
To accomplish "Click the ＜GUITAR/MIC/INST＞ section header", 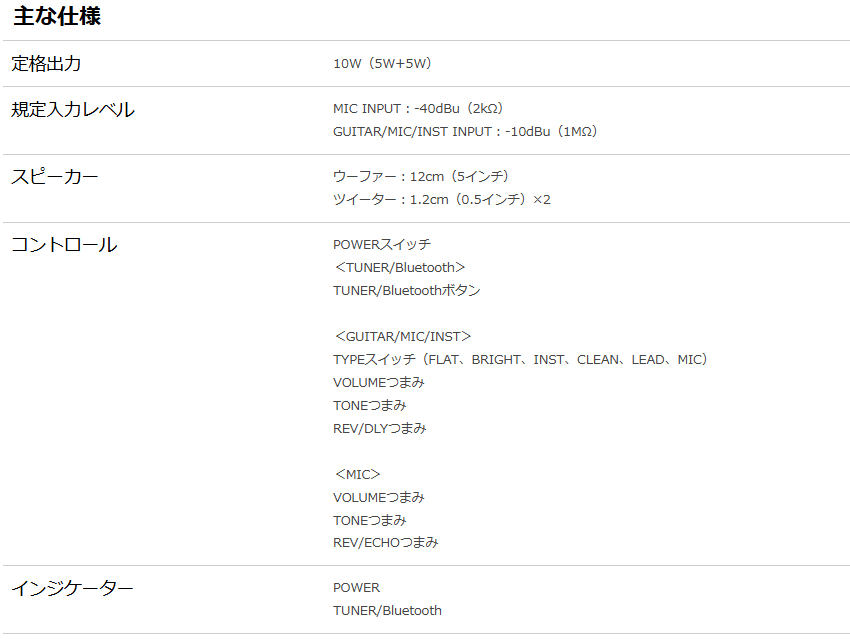I will 403,336.
